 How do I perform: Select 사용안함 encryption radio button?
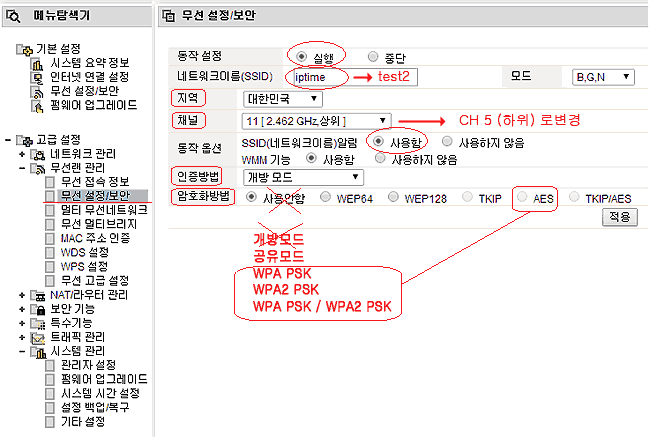coord(251,197)
